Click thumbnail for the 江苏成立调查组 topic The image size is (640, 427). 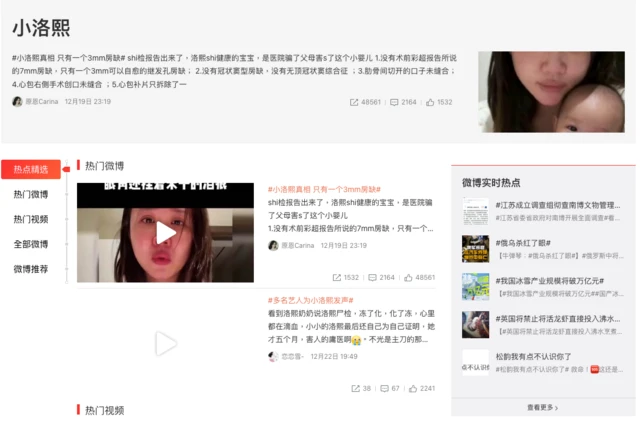coord(476,211)
